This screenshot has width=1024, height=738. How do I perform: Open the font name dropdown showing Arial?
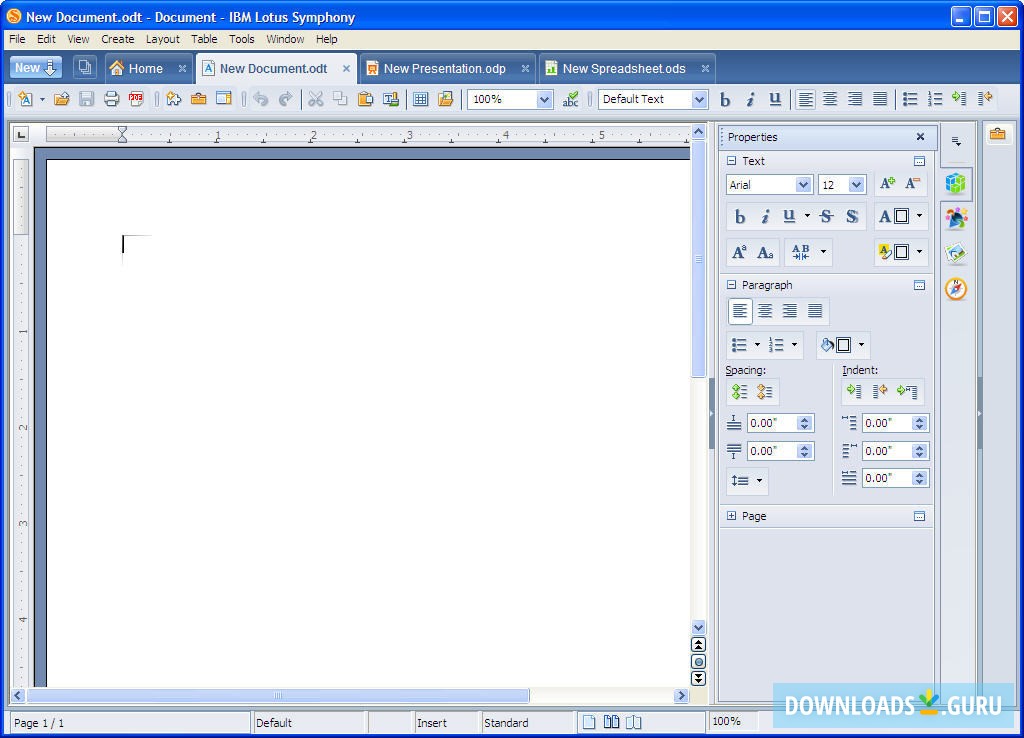[804, 184]
